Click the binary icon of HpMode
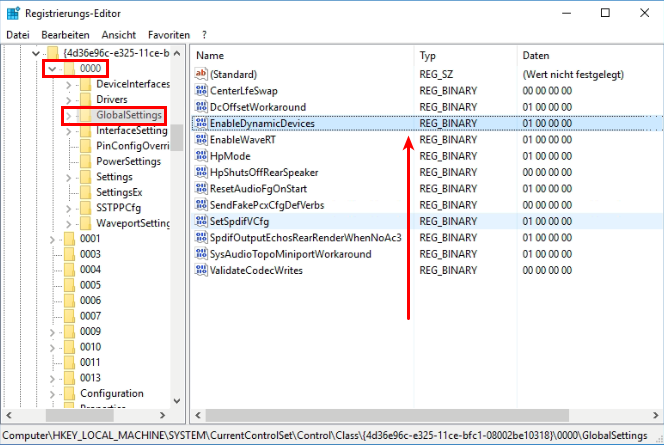 [201, 156]
